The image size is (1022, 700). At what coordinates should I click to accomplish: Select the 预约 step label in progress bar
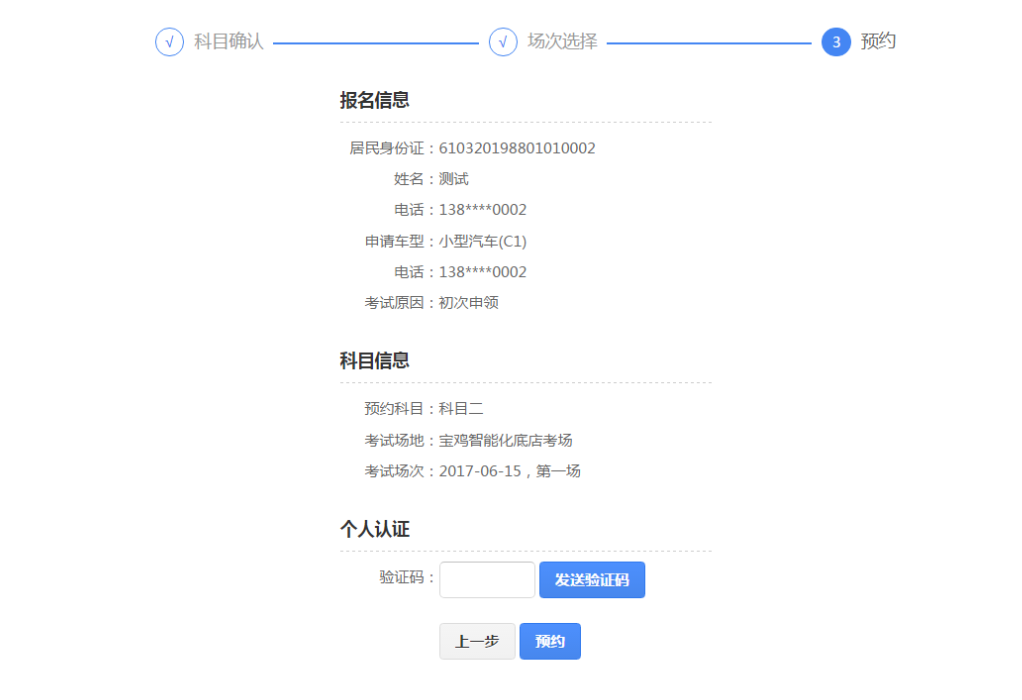[x=878, y=42]
